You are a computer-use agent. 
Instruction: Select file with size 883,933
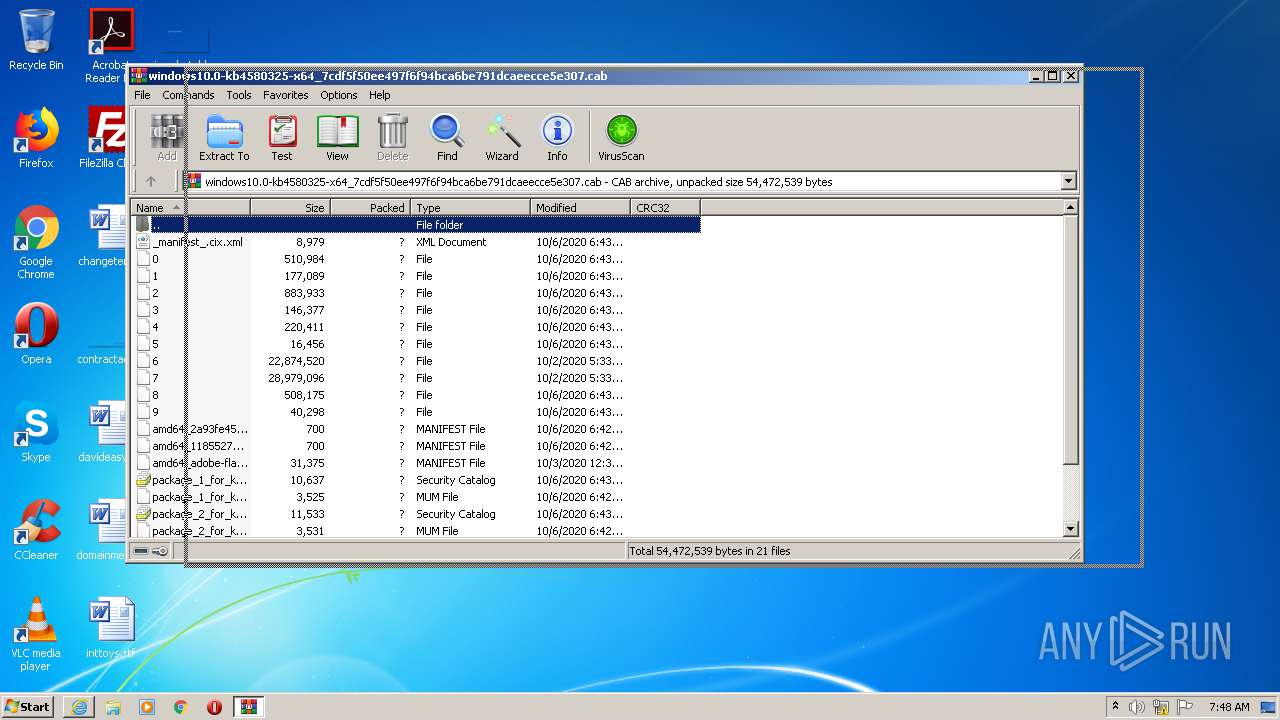(416, 293)
